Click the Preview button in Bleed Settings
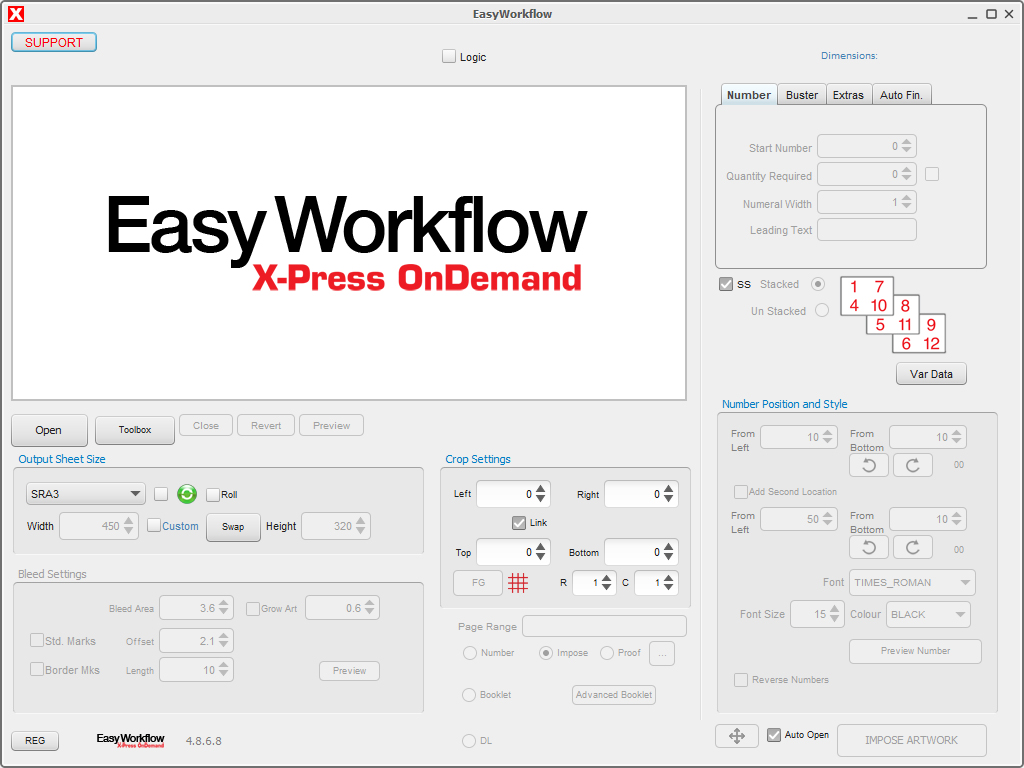Screen dimensions: 1024x768 point(349,671)
